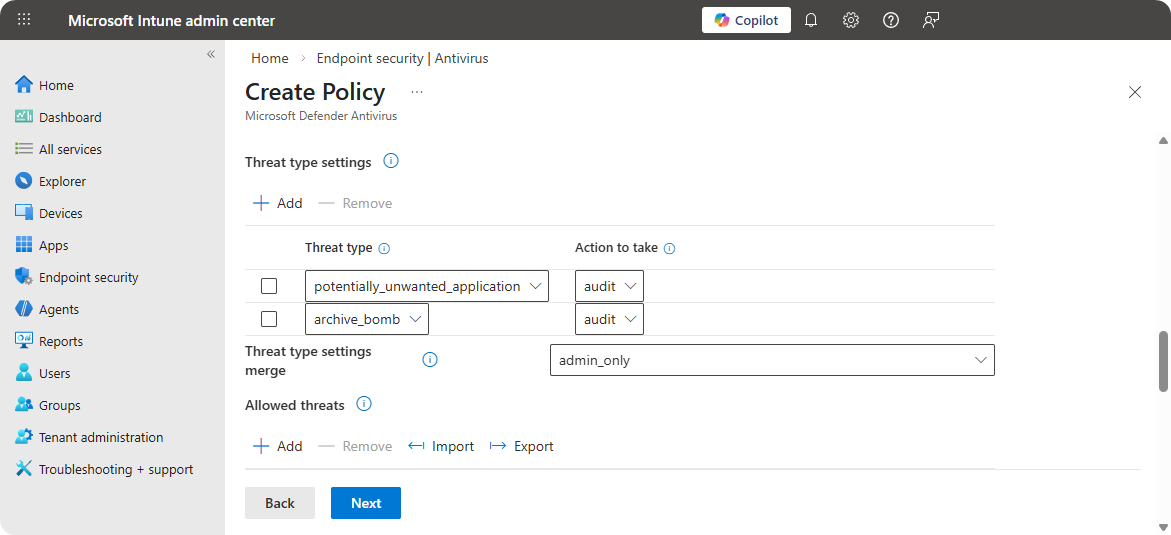Click info icon next to Allowed threats
This screenshot has width=1171, height=535.
(x=364, y=405)
